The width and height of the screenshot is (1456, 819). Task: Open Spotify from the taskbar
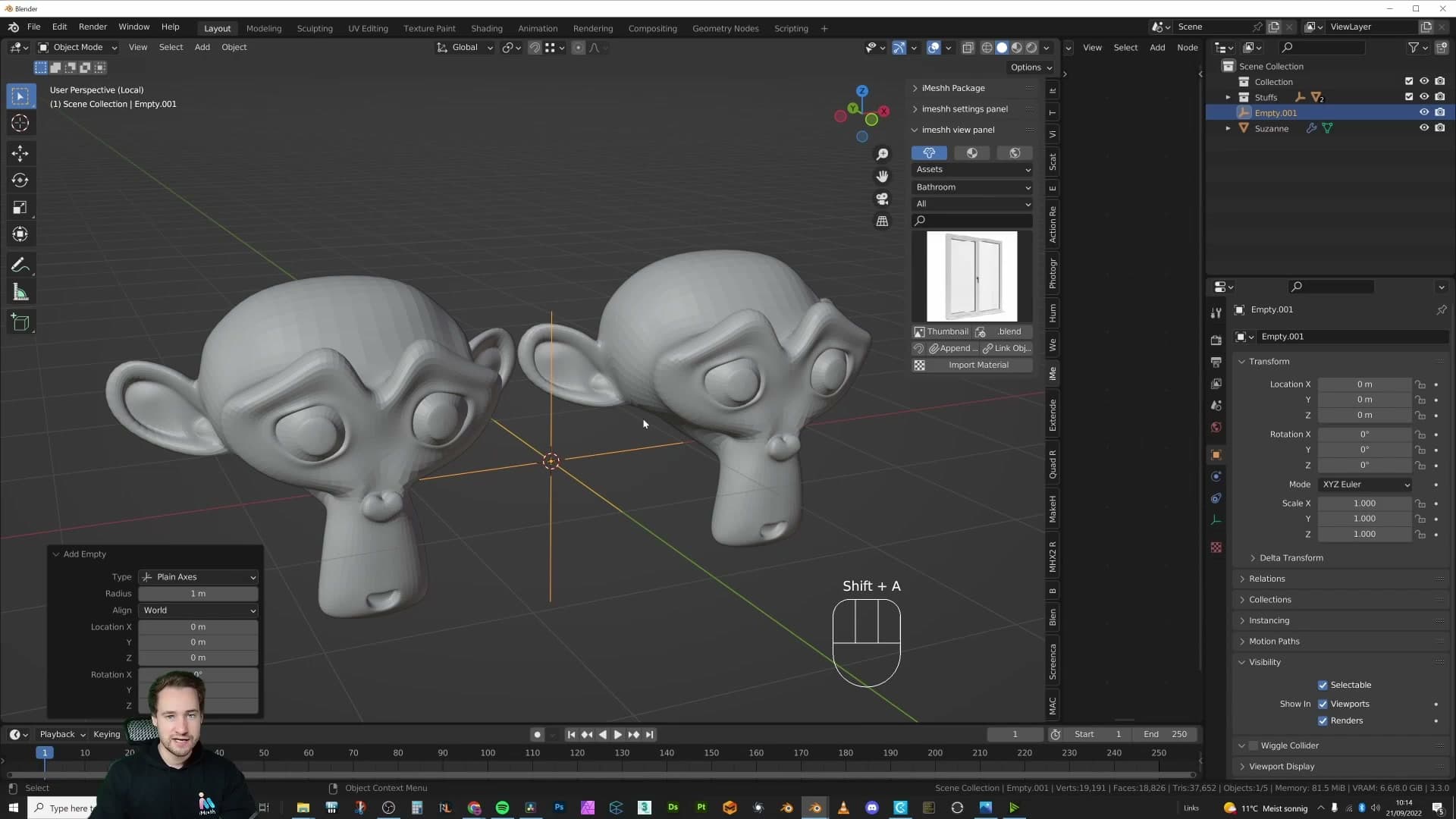(502, 808)
